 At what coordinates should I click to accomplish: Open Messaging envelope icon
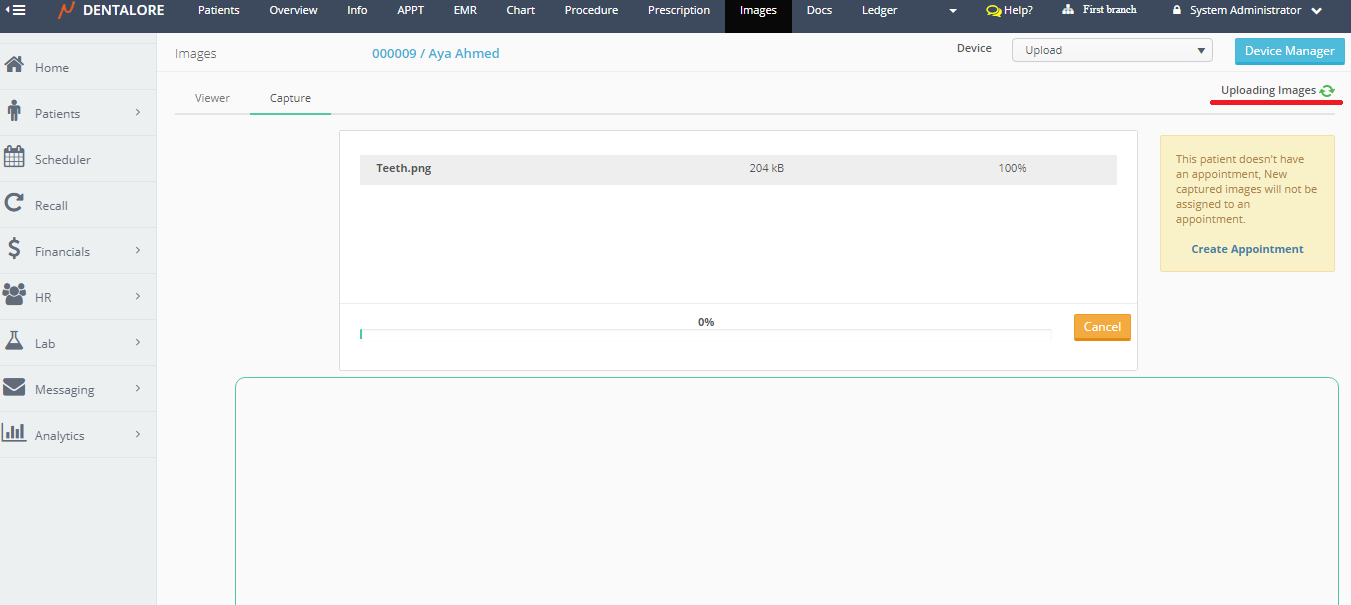[14, 388]
